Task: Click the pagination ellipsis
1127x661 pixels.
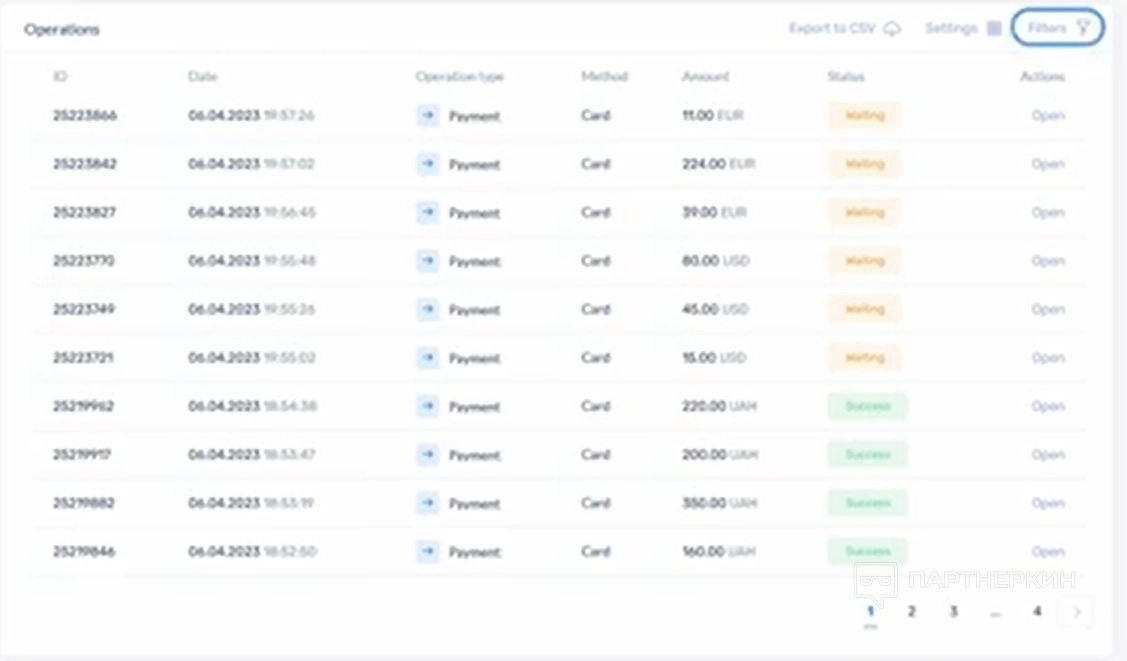Action: pyautogui.click(x=995, y=614)
